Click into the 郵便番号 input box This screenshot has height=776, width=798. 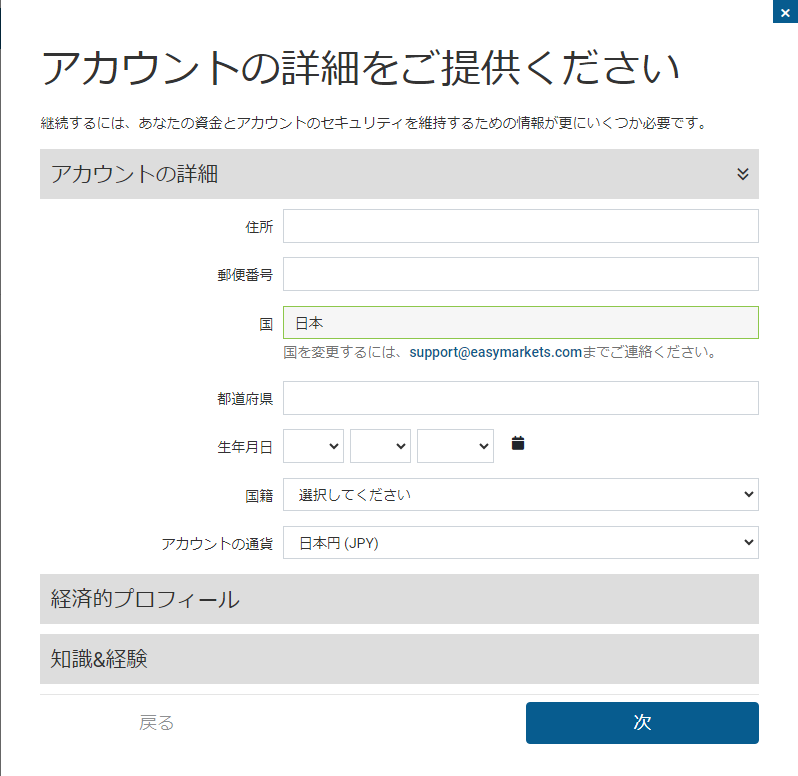coord(520,274)
